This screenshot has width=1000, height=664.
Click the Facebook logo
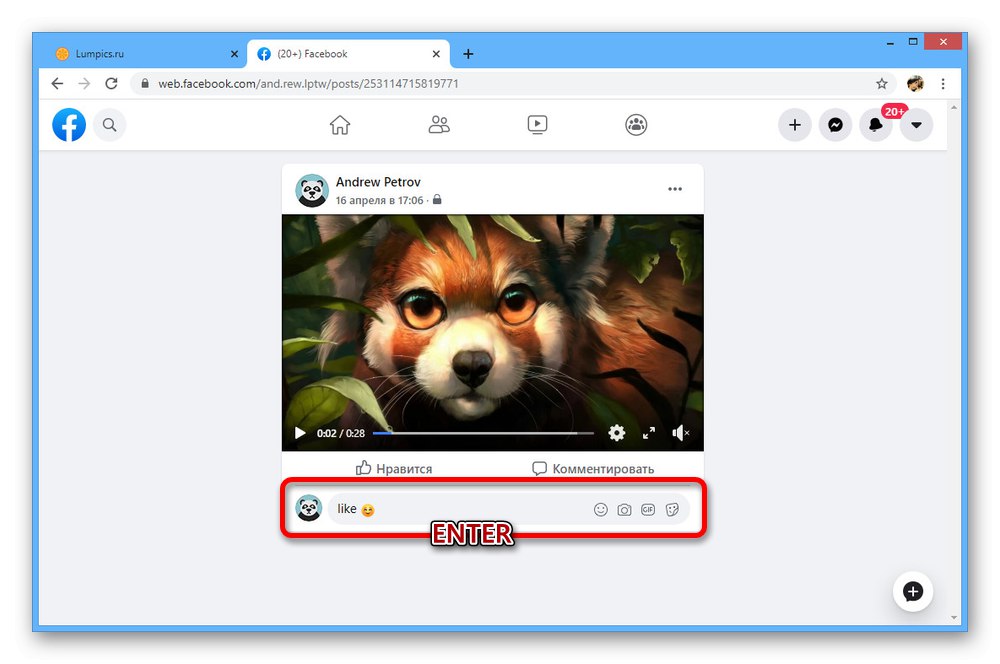click(x=69, y=125)
